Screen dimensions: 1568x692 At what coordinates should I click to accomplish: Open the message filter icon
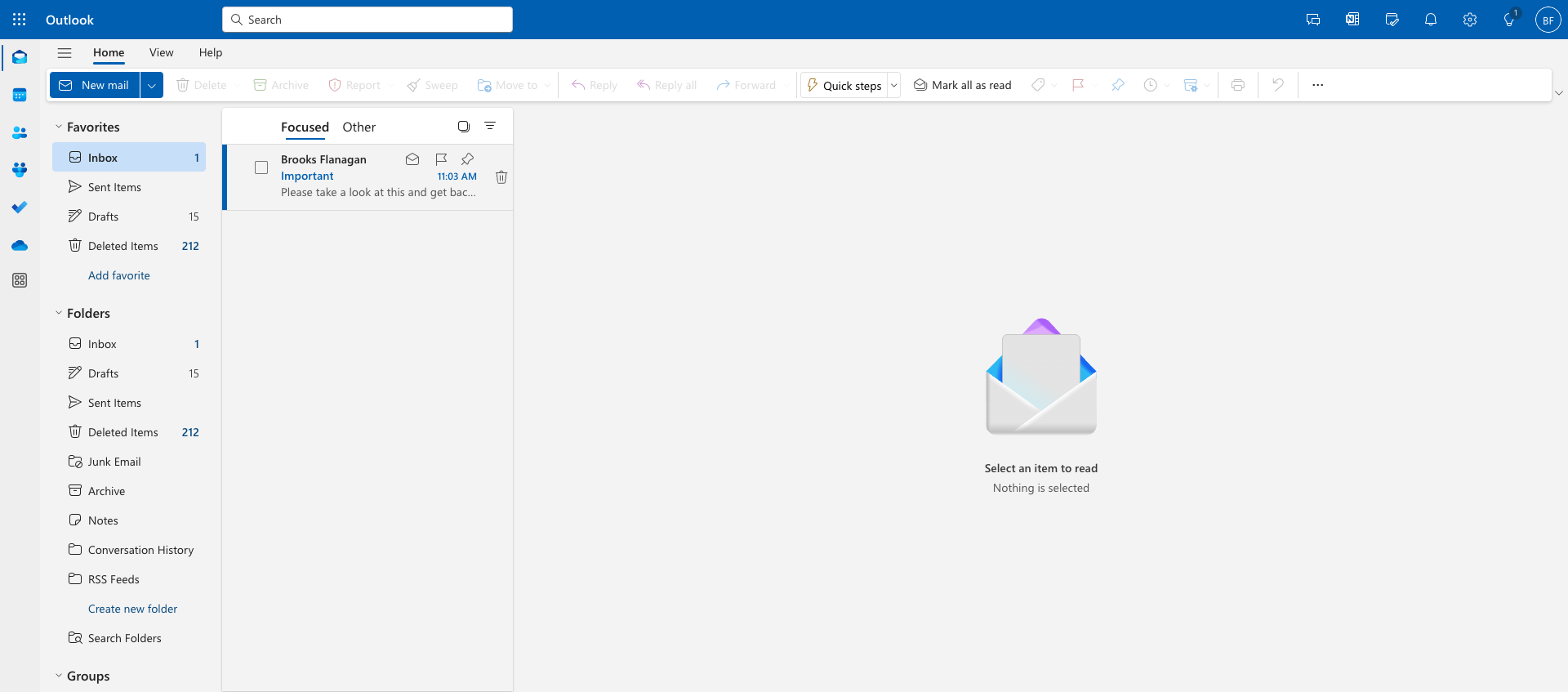point(490,126)
